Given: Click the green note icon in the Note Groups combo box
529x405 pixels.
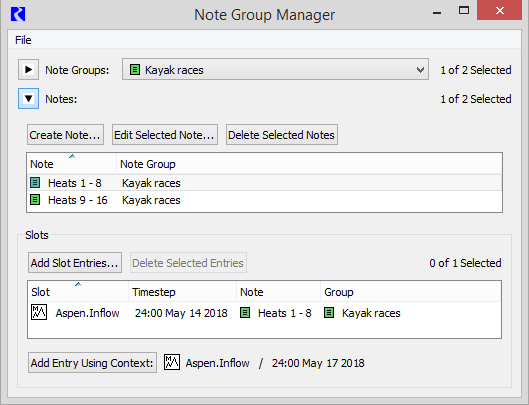Looking at the screenshot, I should pos(135,70).
